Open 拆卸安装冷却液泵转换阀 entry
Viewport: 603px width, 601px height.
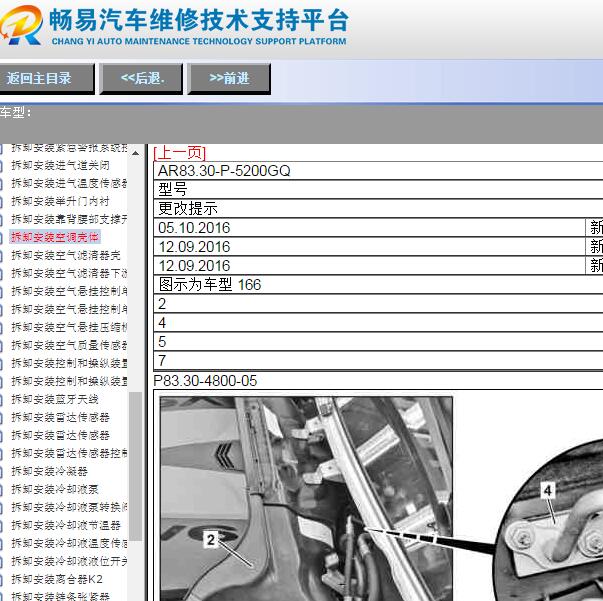[69, 507]
